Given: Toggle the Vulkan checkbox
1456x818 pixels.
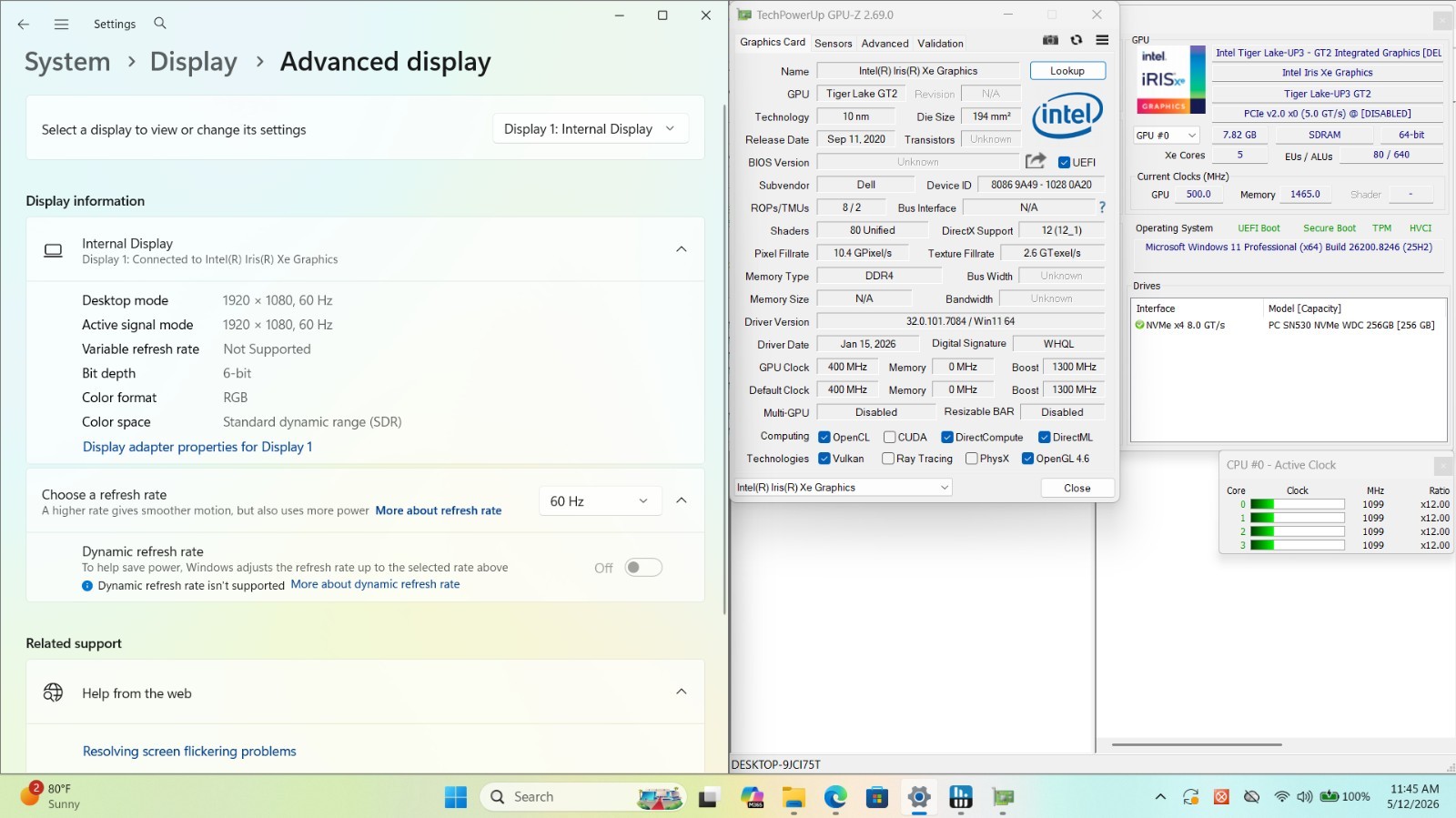Looking at the screenshot, I should click(824, 459).
